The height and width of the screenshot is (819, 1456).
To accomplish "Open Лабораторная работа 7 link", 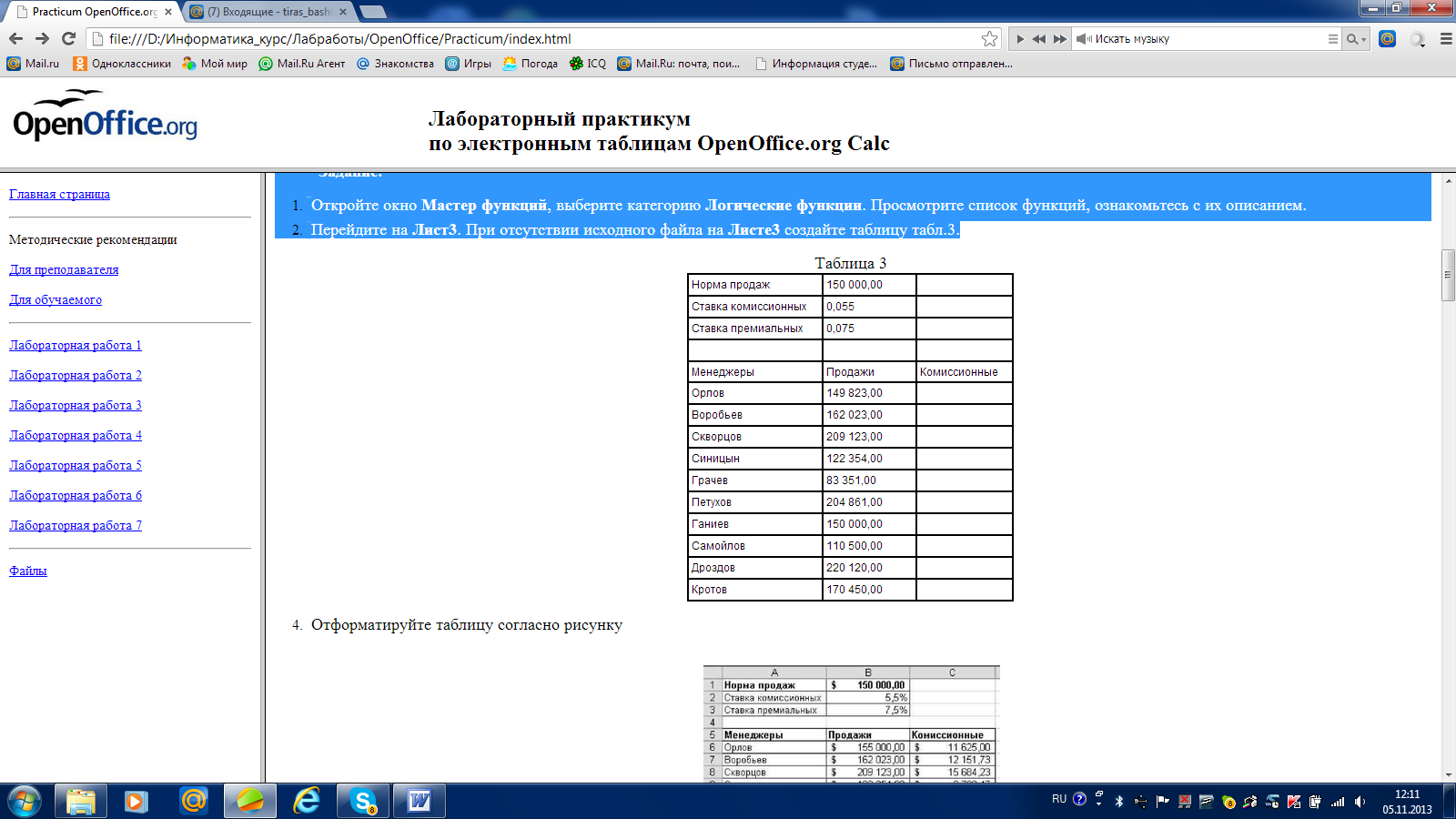I will point(76,525).
